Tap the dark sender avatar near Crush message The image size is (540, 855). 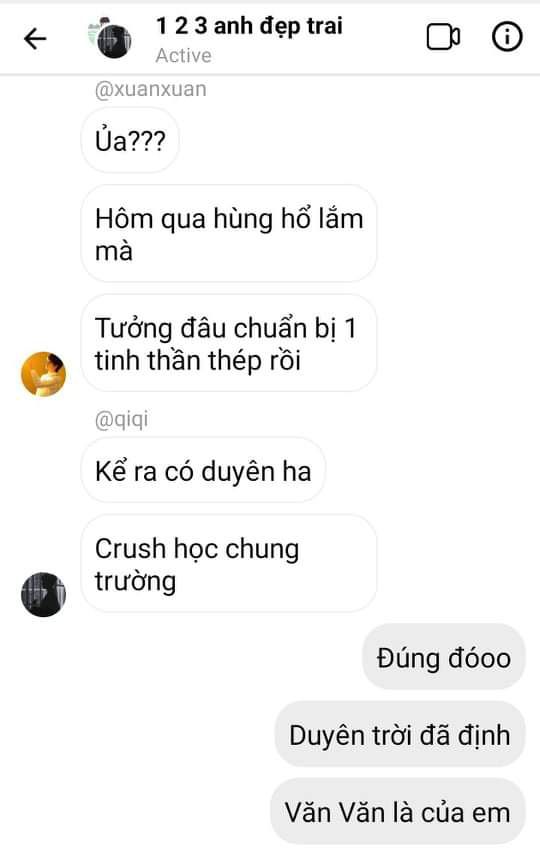(44, 594)
